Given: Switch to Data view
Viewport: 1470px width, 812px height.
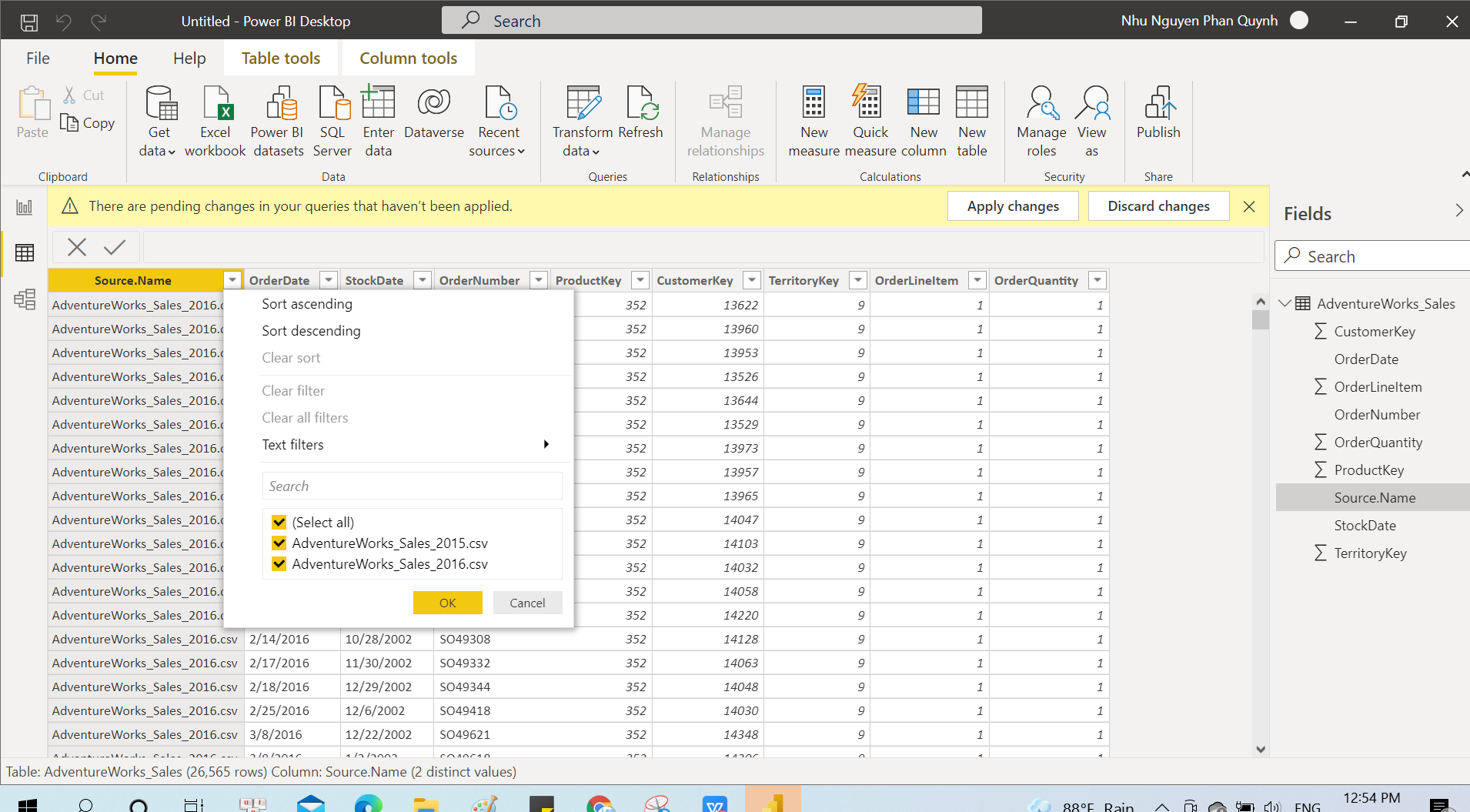Looking at the screenshot, I should click(x=25, y=252).
